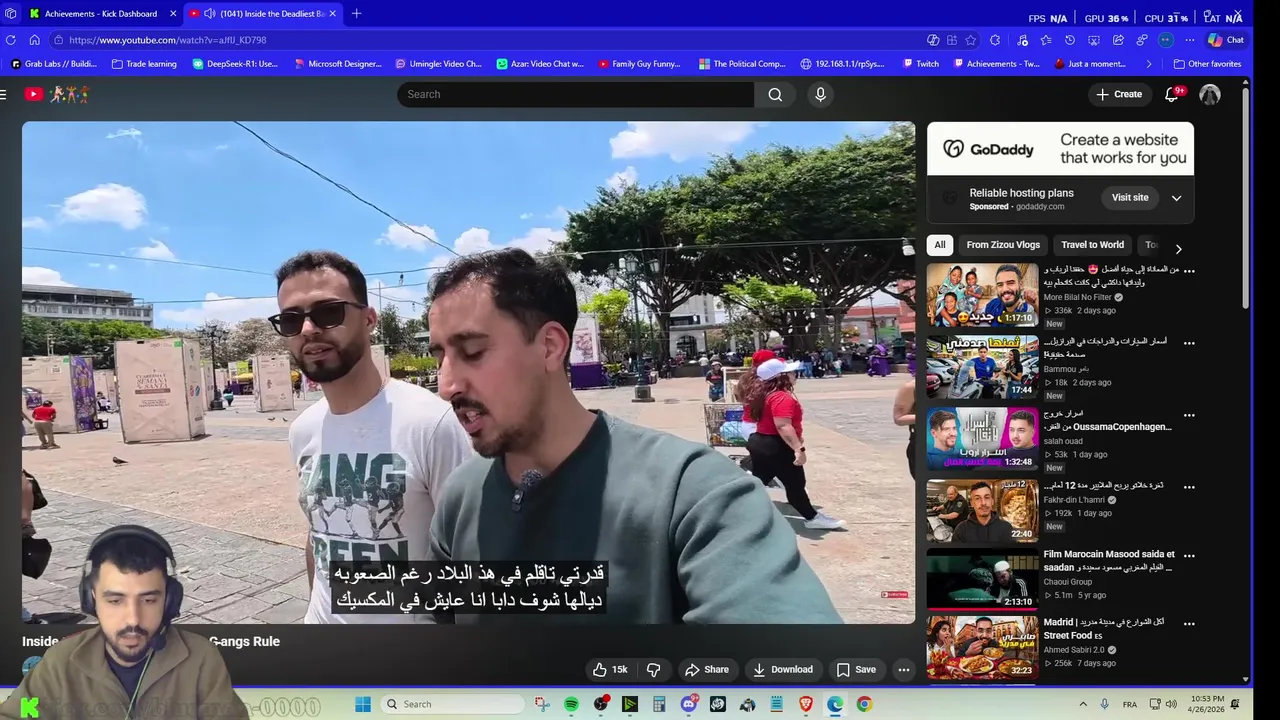Dislike the video thumbs-down button
Screen dimensions: 1280x720
654,670
